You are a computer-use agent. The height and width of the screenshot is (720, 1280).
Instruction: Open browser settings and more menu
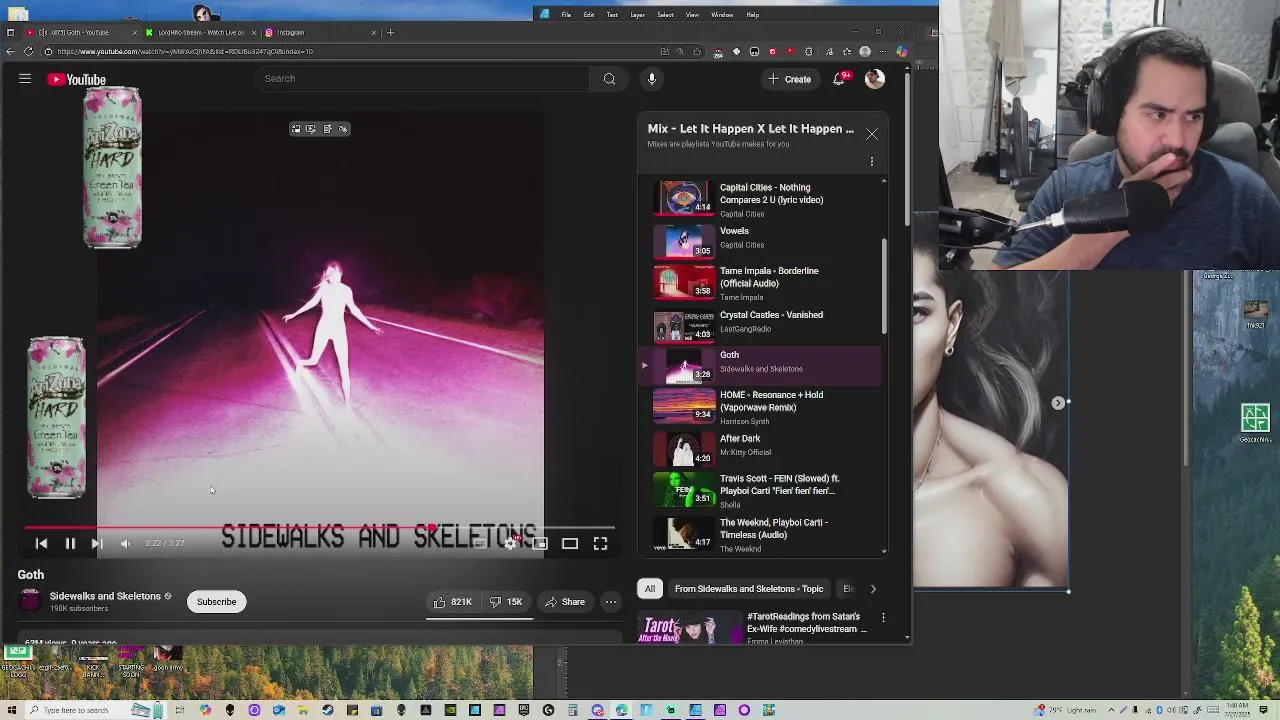(x=883, y=51)
